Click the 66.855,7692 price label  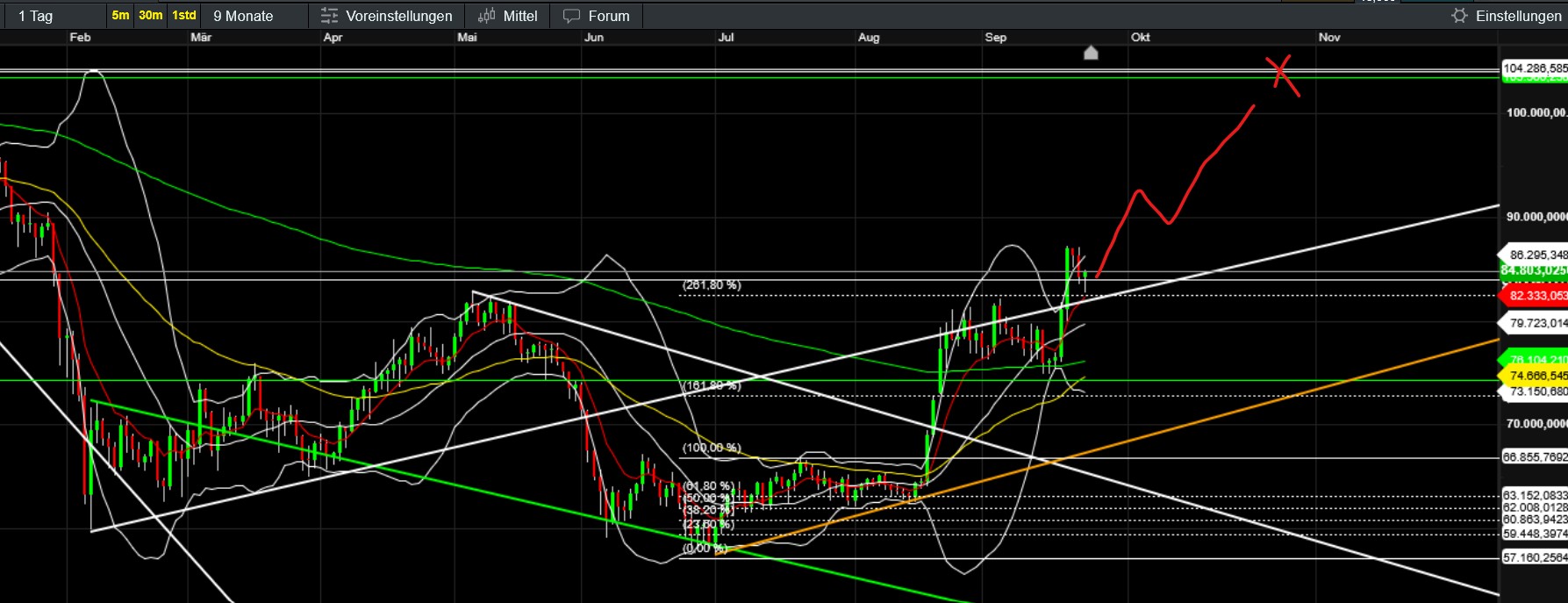1535,457
